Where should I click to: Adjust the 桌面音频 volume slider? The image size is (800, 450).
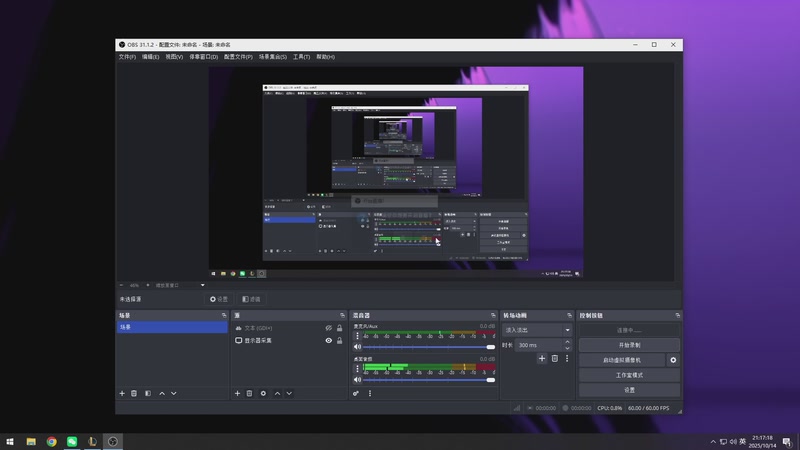pos(429,380)
